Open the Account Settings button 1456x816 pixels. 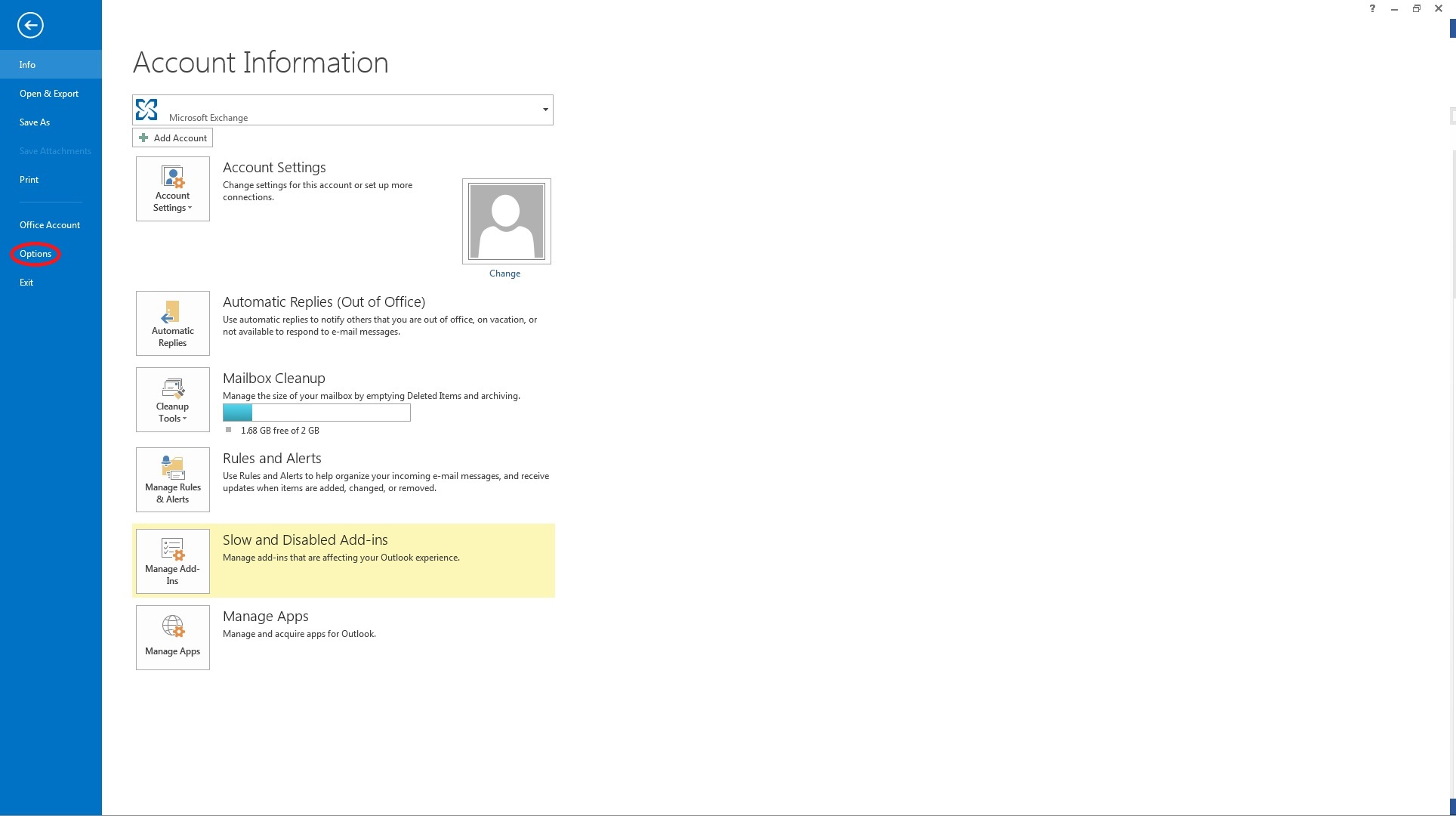(x=173, y=189)
